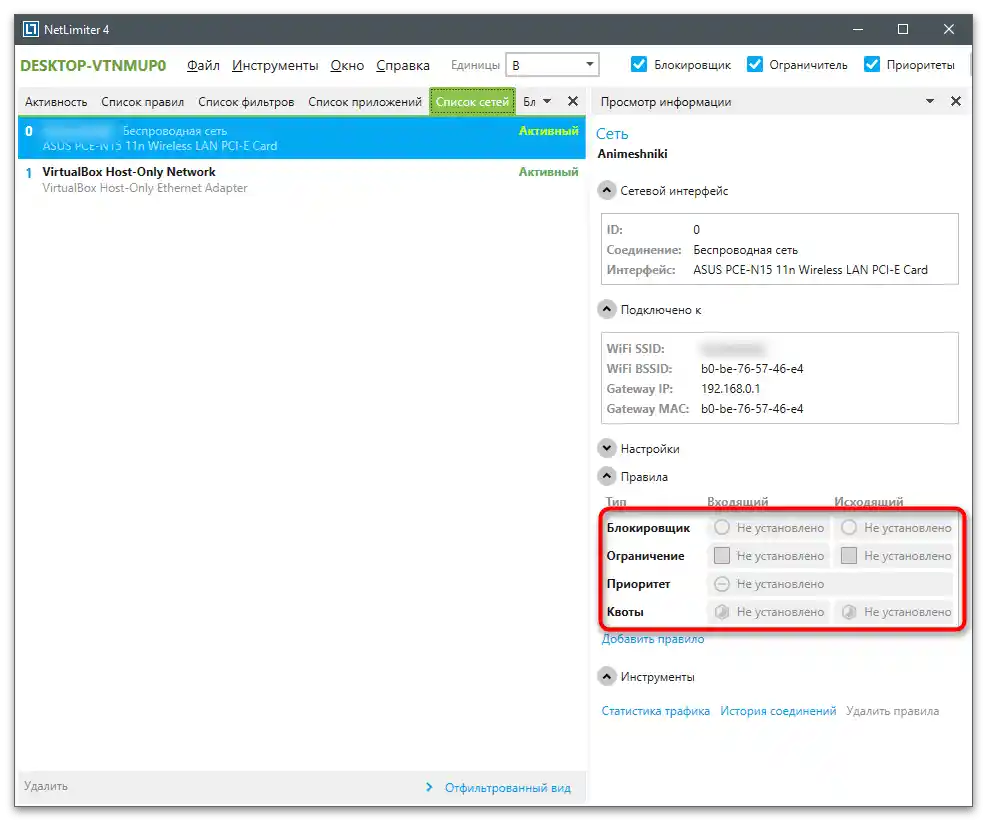Click the Удалить button at bottom left
This screenshot has height=821, width=987.
tap(46, 785)
